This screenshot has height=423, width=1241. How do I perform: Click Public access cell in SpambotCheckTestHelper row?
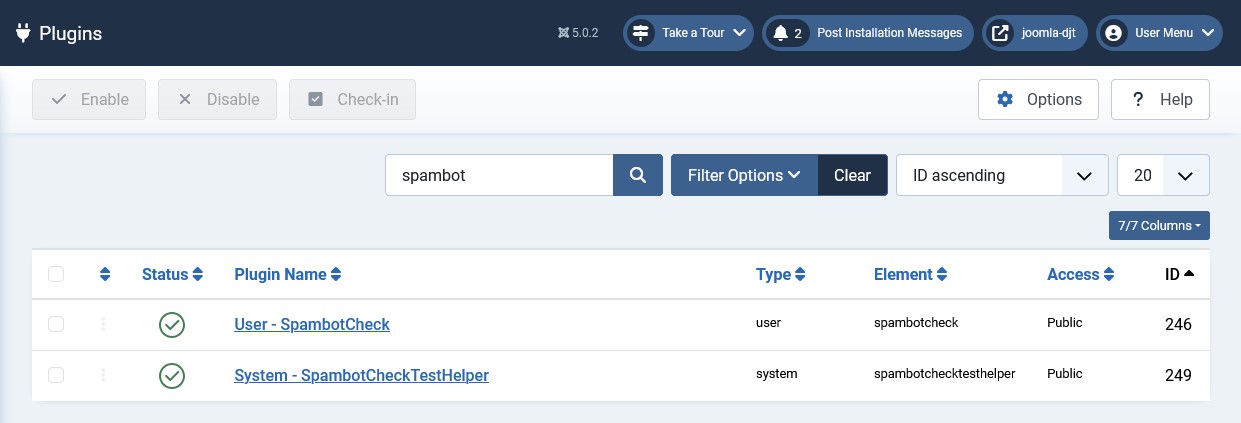[x=1065, y=374]
